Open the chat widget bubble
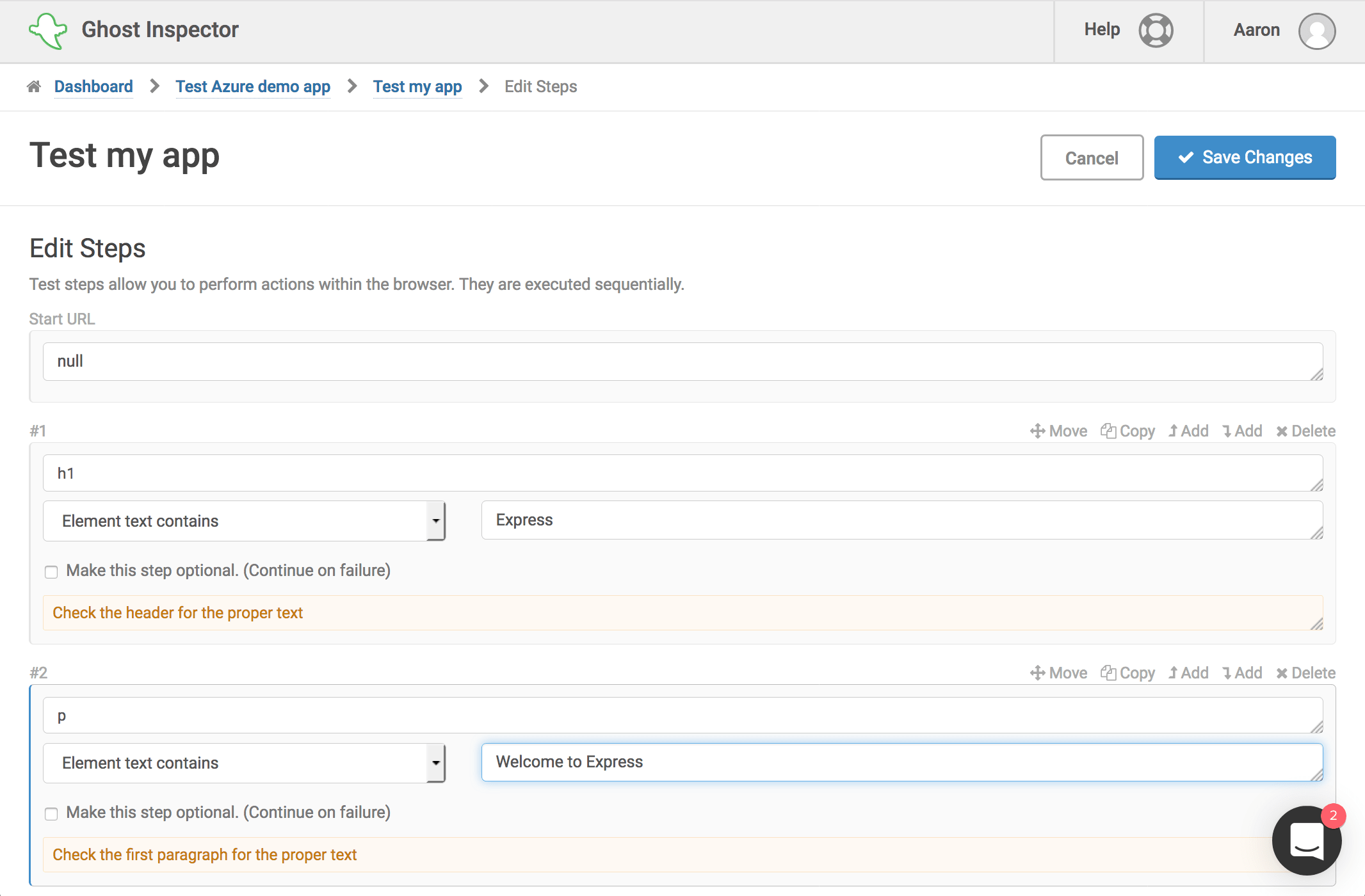Viewport: 1365px width, 896px height. pos(1307,840)
